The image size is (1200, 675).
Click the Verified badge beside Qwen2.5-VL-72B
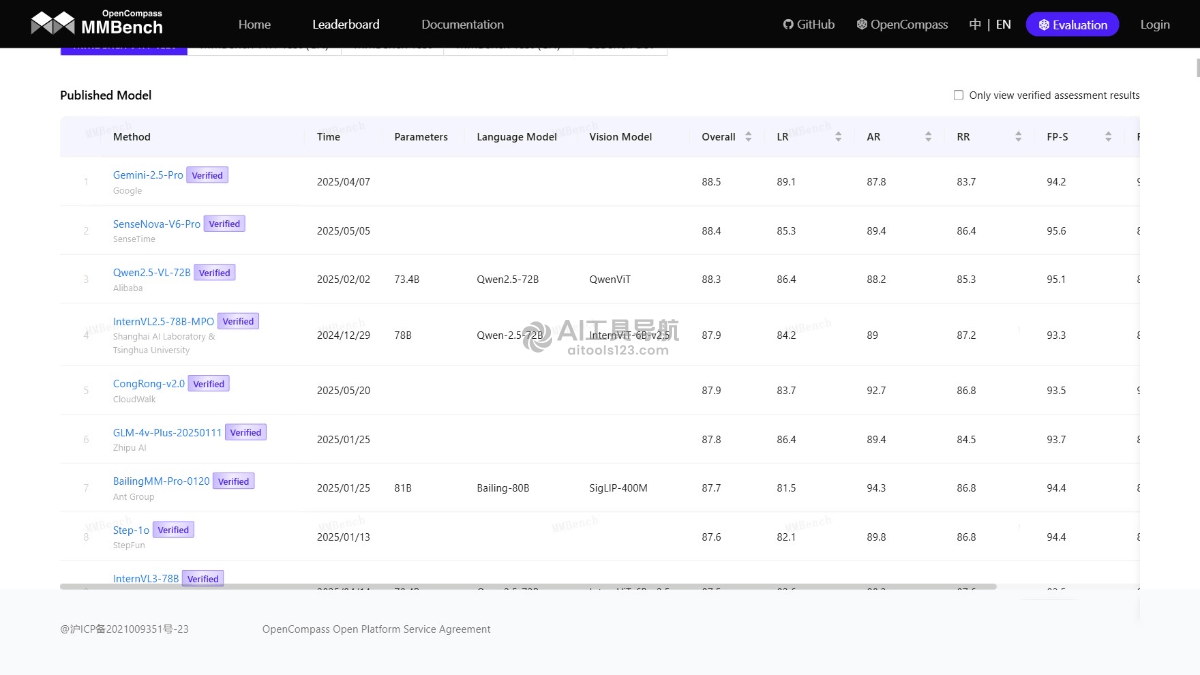point(214,272)
